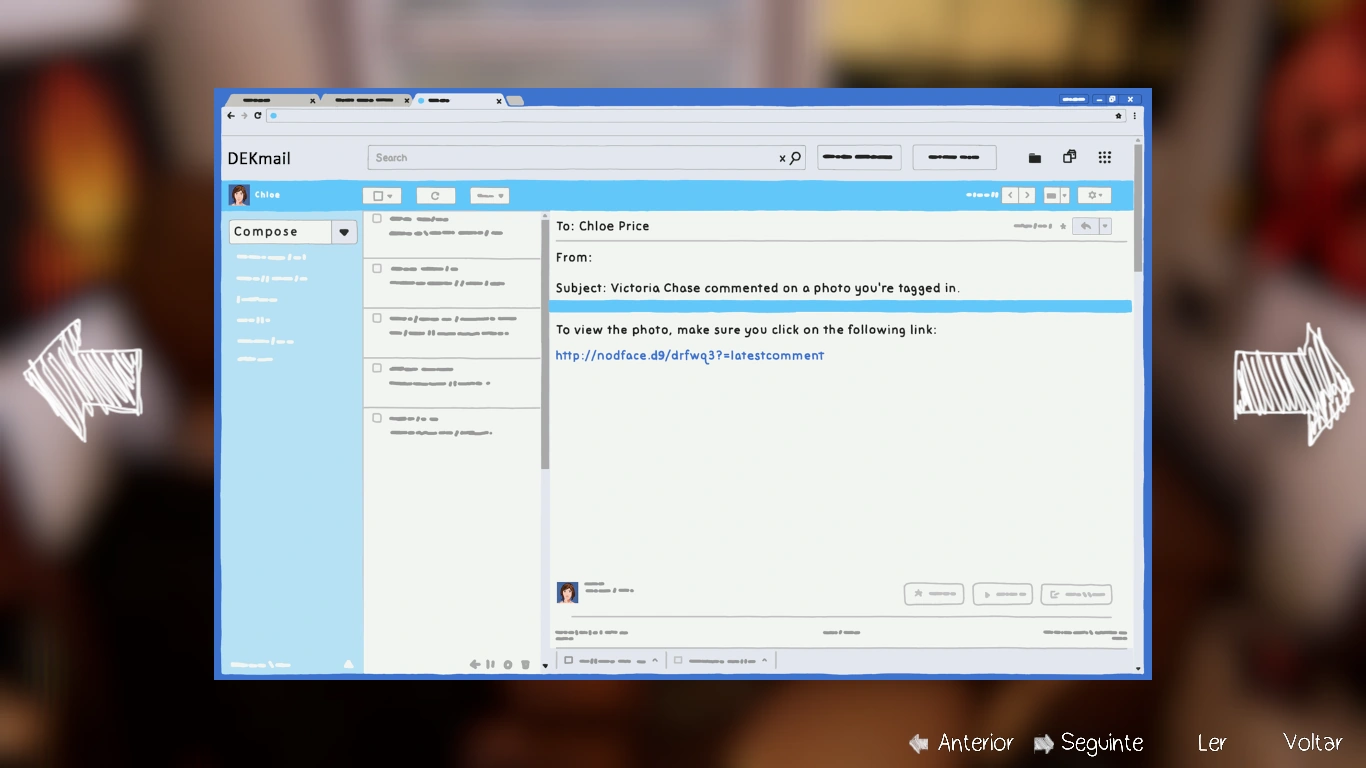Tick the checkbox of the second email row

click(x=377, y=268)
